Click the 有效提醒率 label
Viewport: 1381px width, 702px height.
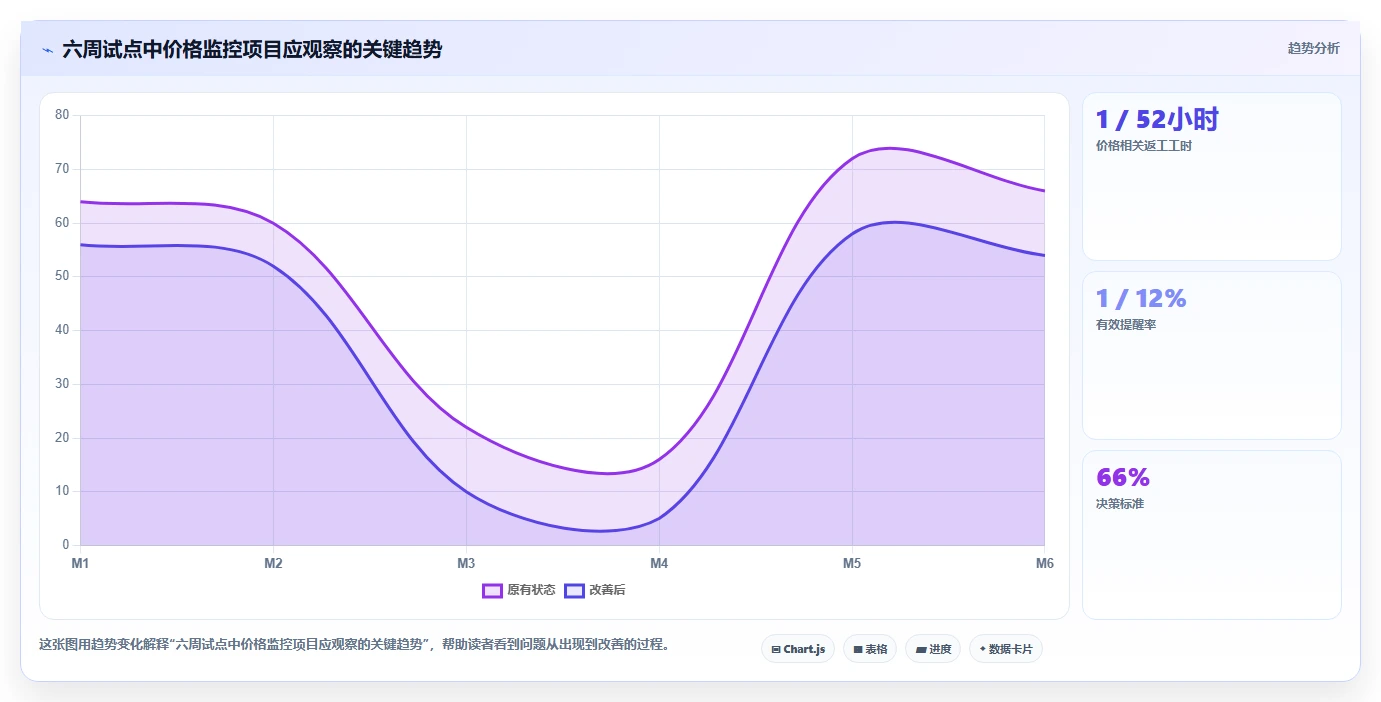coord(1126,325)
